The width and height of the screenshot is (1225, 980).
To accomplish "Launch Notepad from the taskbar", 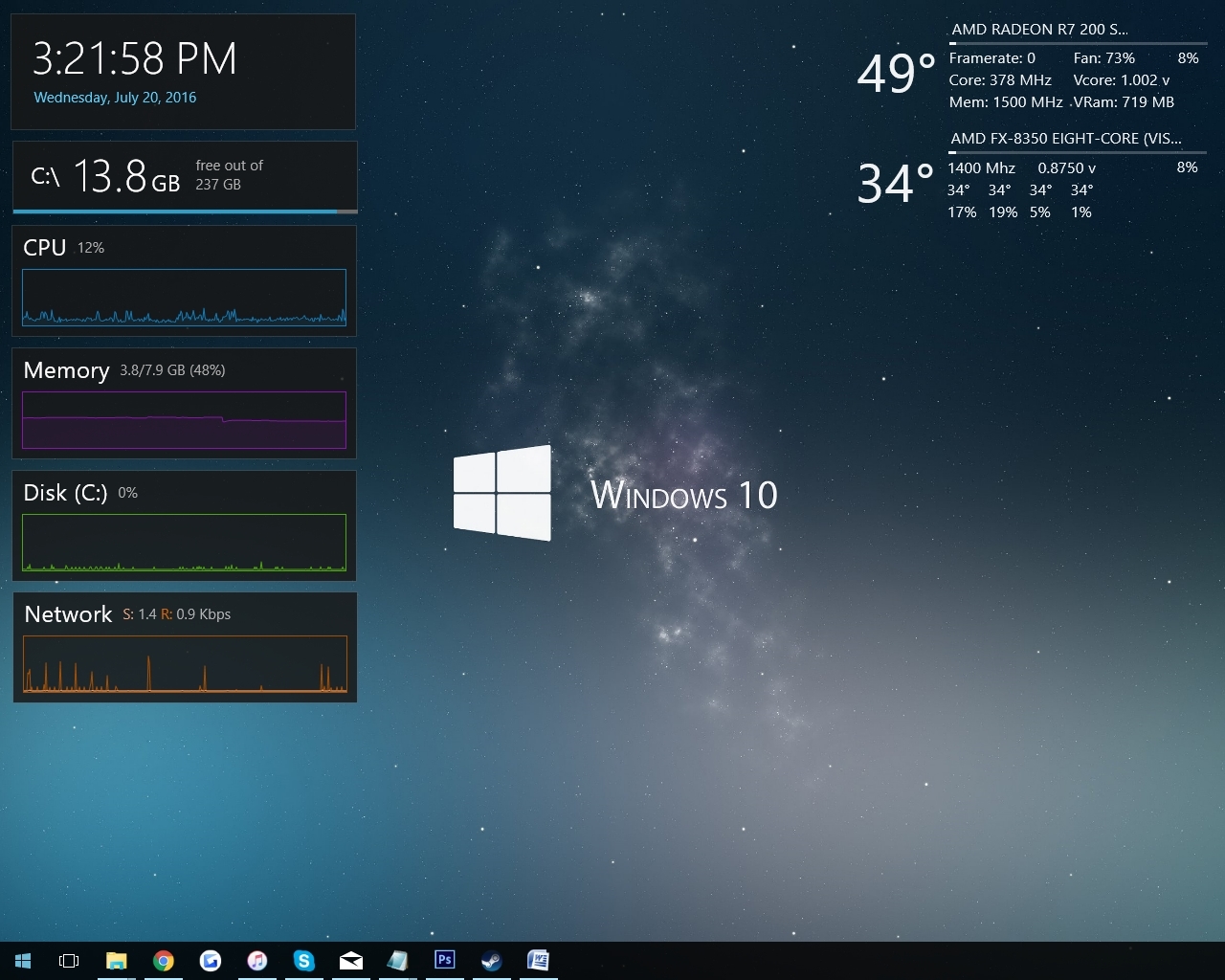I will tap(398, 960).
